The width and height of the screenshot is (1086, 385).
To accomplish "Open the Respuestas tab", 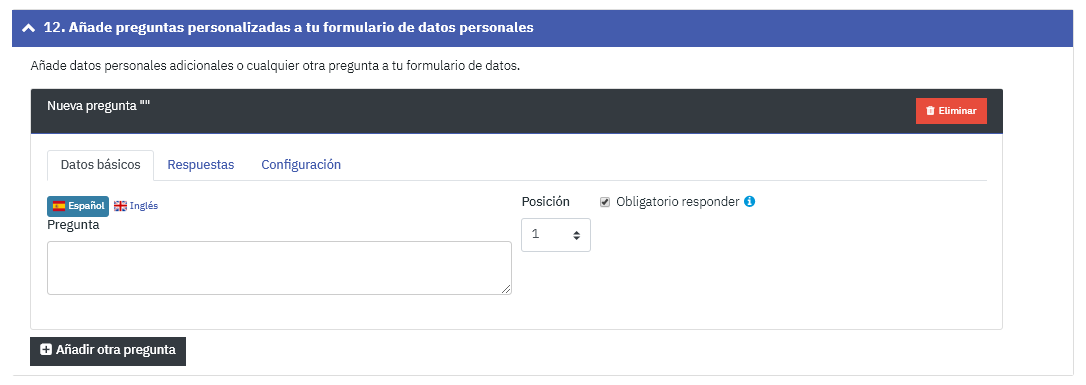I will click(x=201, y=165).
